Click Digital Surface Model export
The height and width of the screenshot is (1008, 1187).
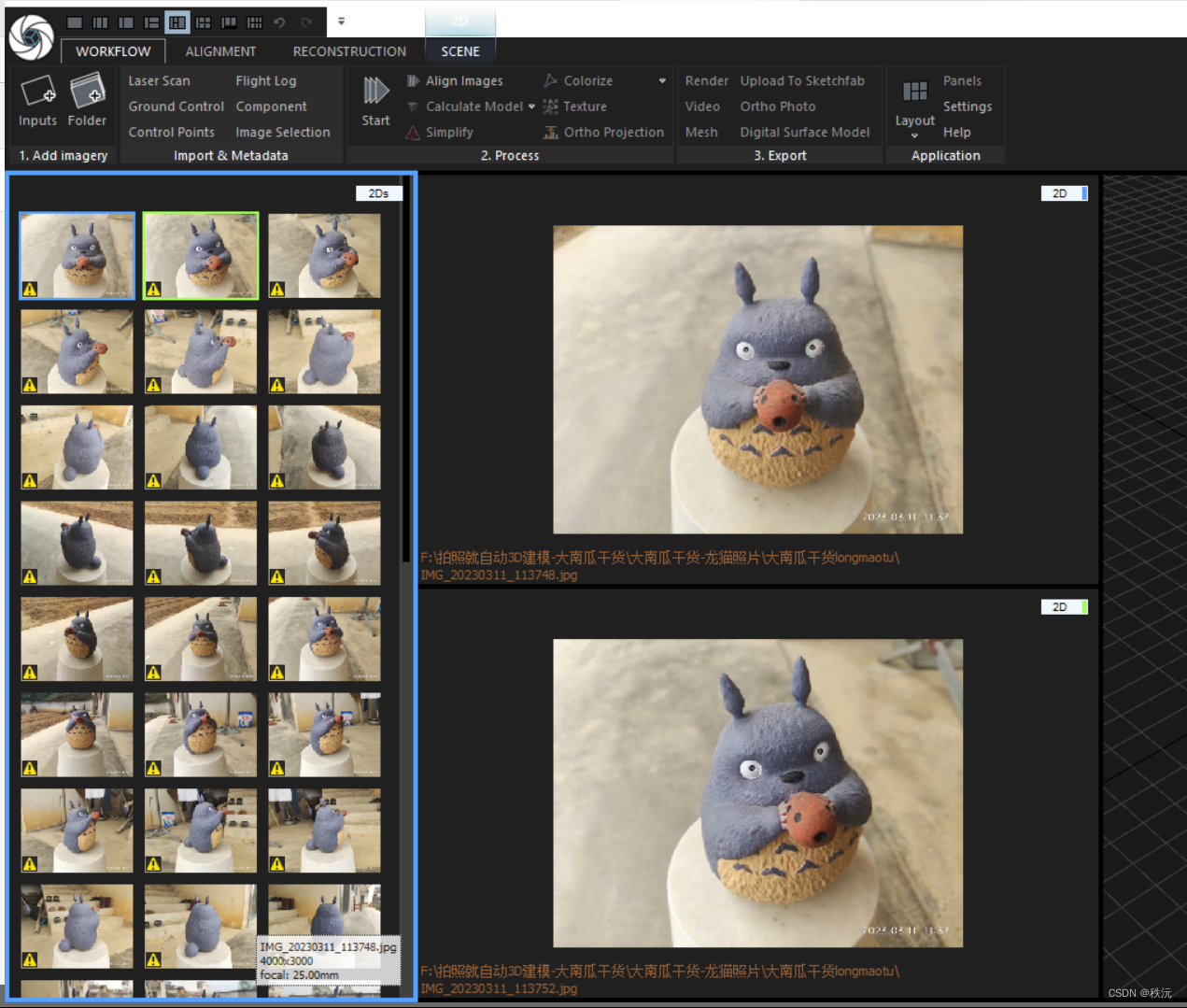point(805,133)
